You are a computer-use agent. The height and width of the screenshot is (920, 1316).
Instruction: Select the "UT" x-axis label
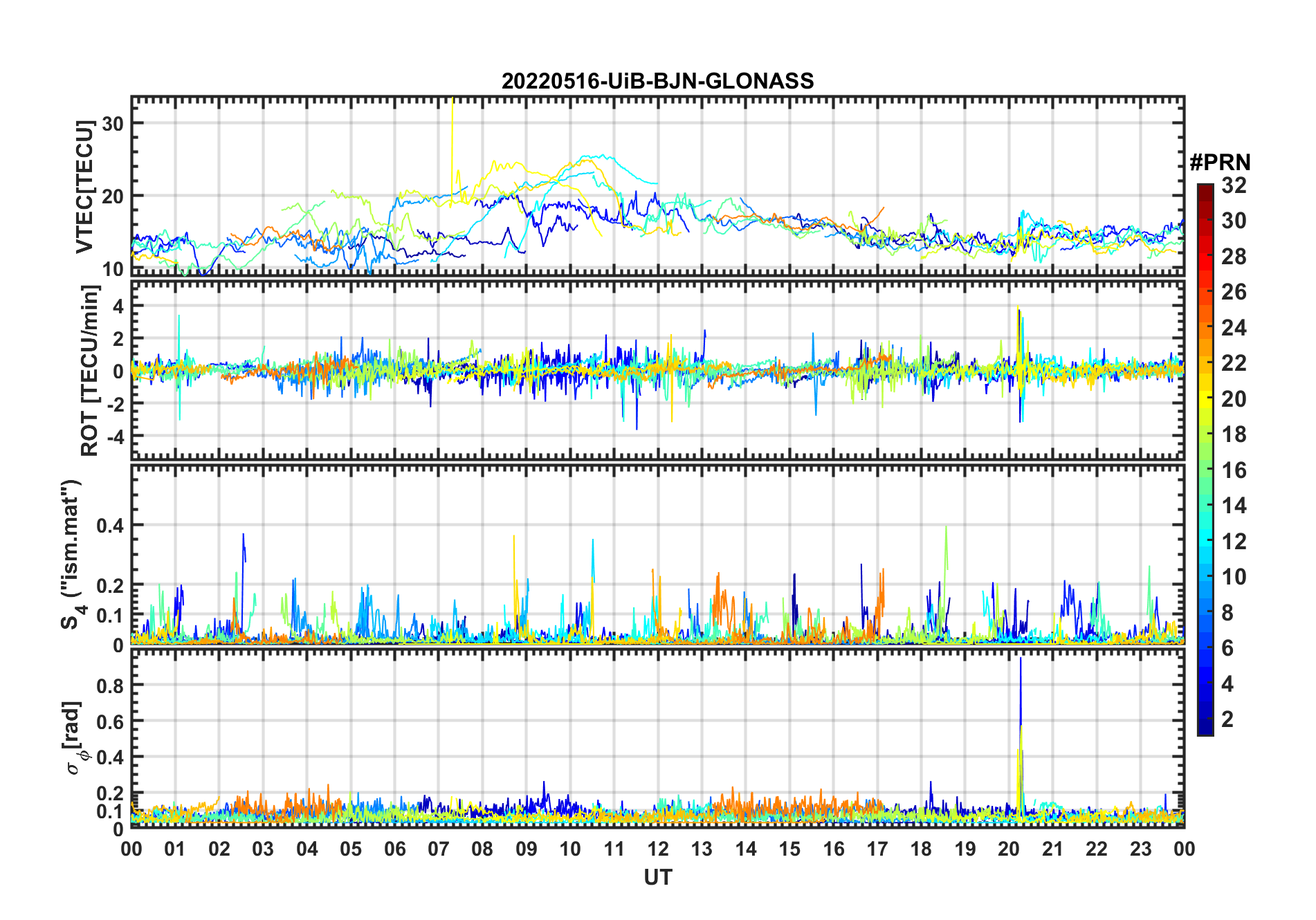657,877
